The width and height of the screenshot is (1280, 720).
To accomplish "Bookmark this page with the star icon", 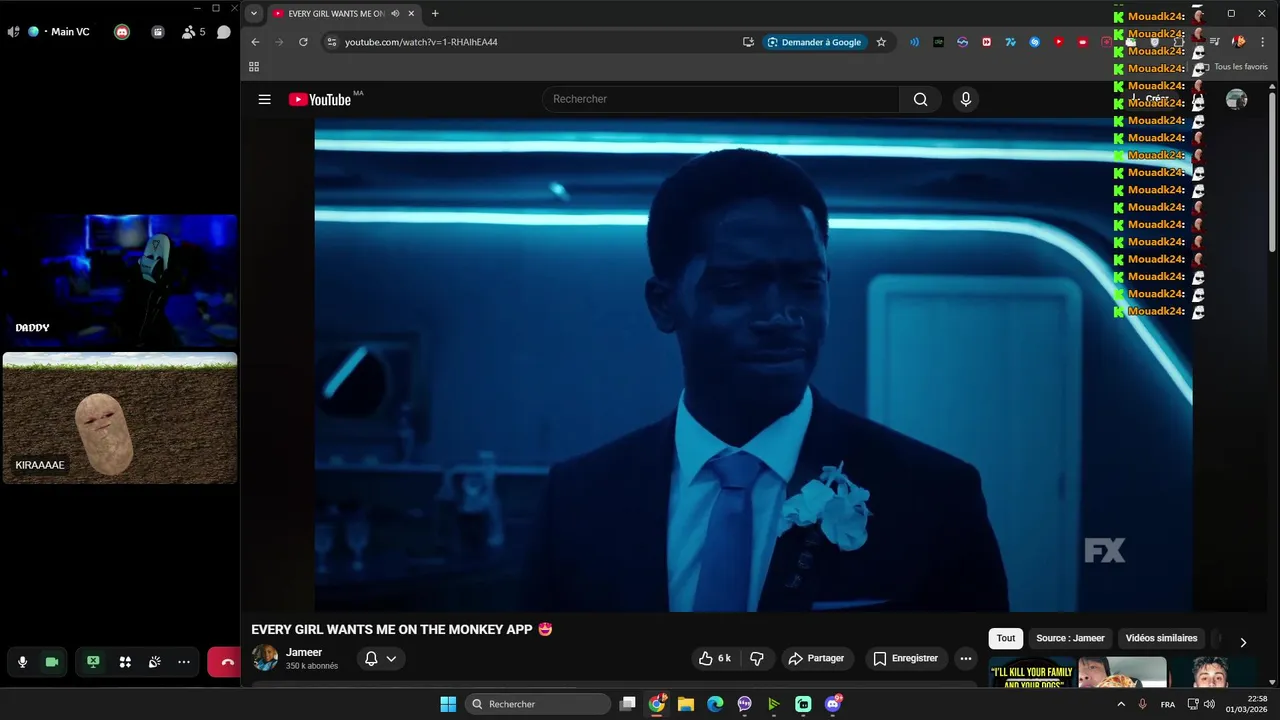I will (881, 42).
